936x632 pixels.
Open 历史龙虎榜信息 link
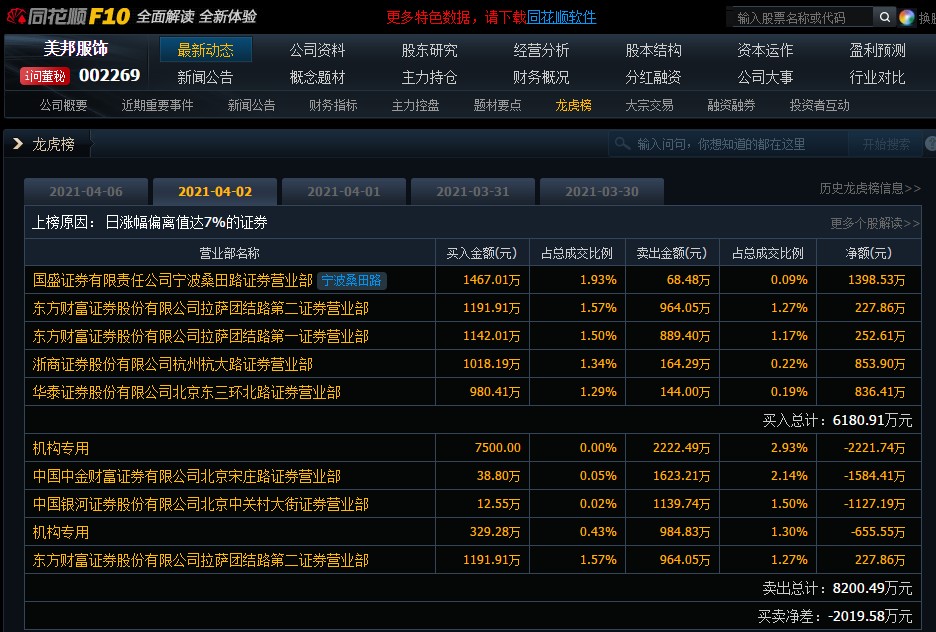click(x=870, y=189)
